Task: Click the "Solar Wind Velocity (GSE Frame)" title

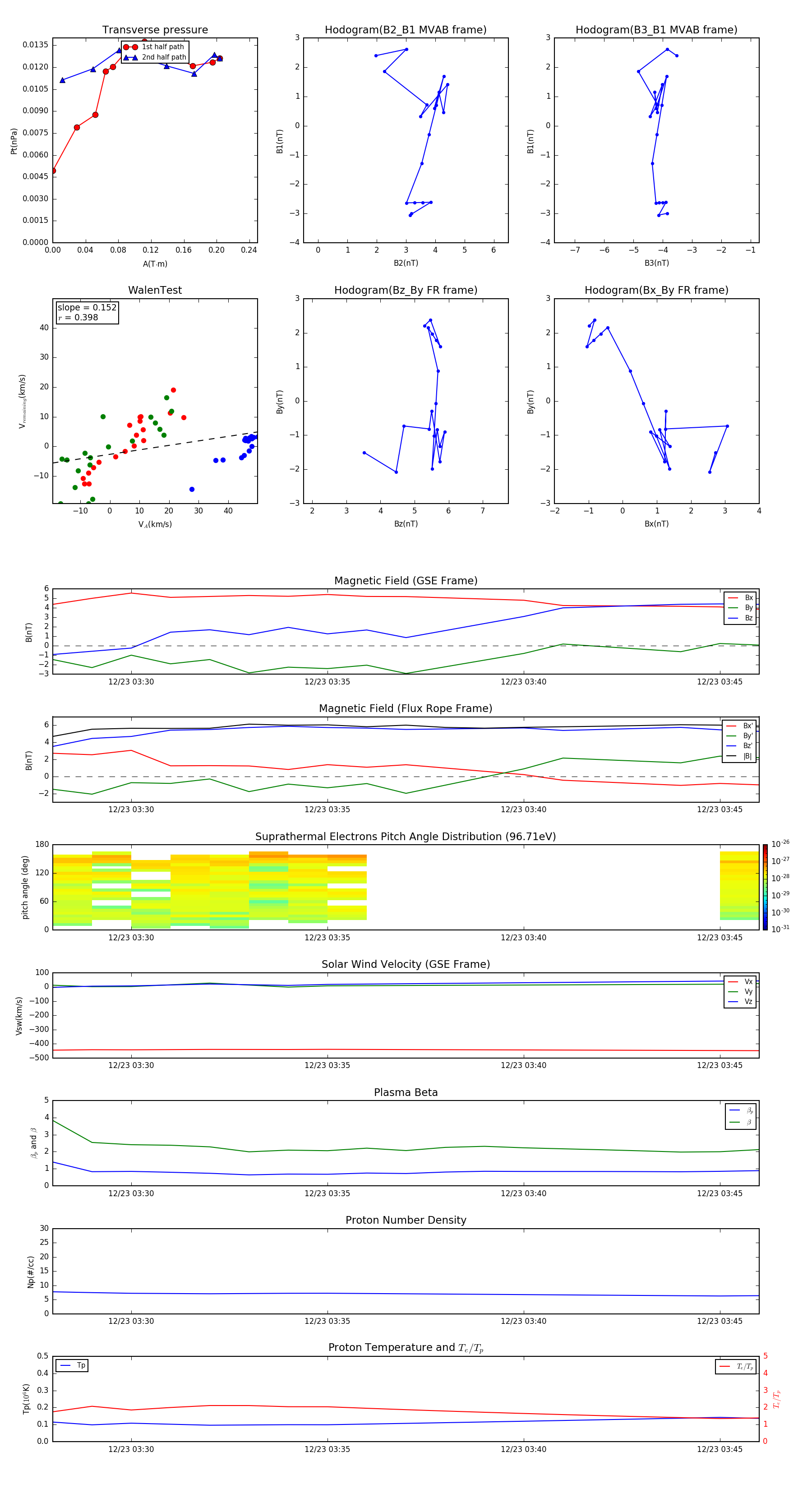Action: pyautogui.click(x=406, y=964)
